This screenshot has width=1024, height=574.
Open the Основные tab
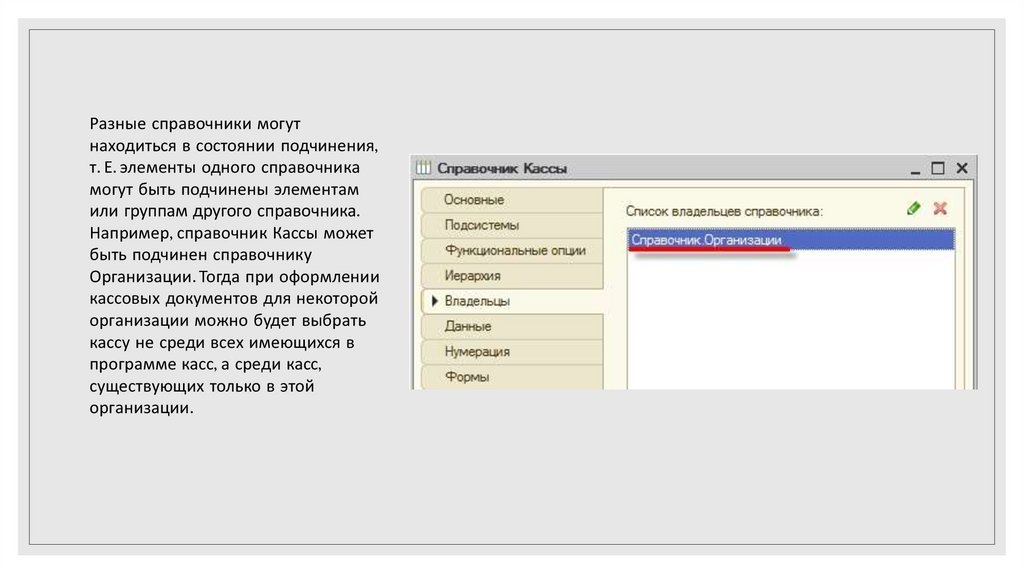tap(474, 200)
